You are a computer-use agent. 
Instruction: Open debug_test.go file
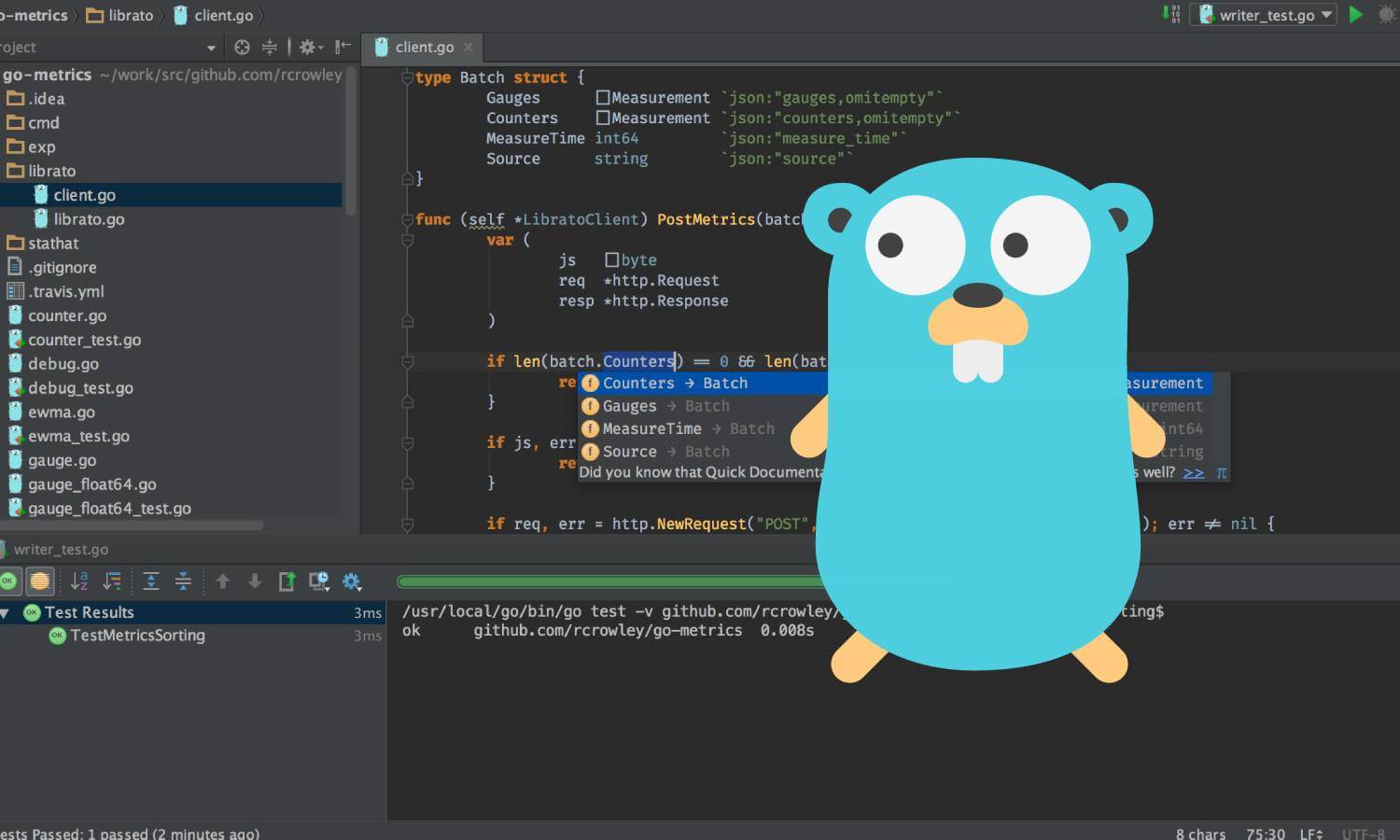coord(70,388)
